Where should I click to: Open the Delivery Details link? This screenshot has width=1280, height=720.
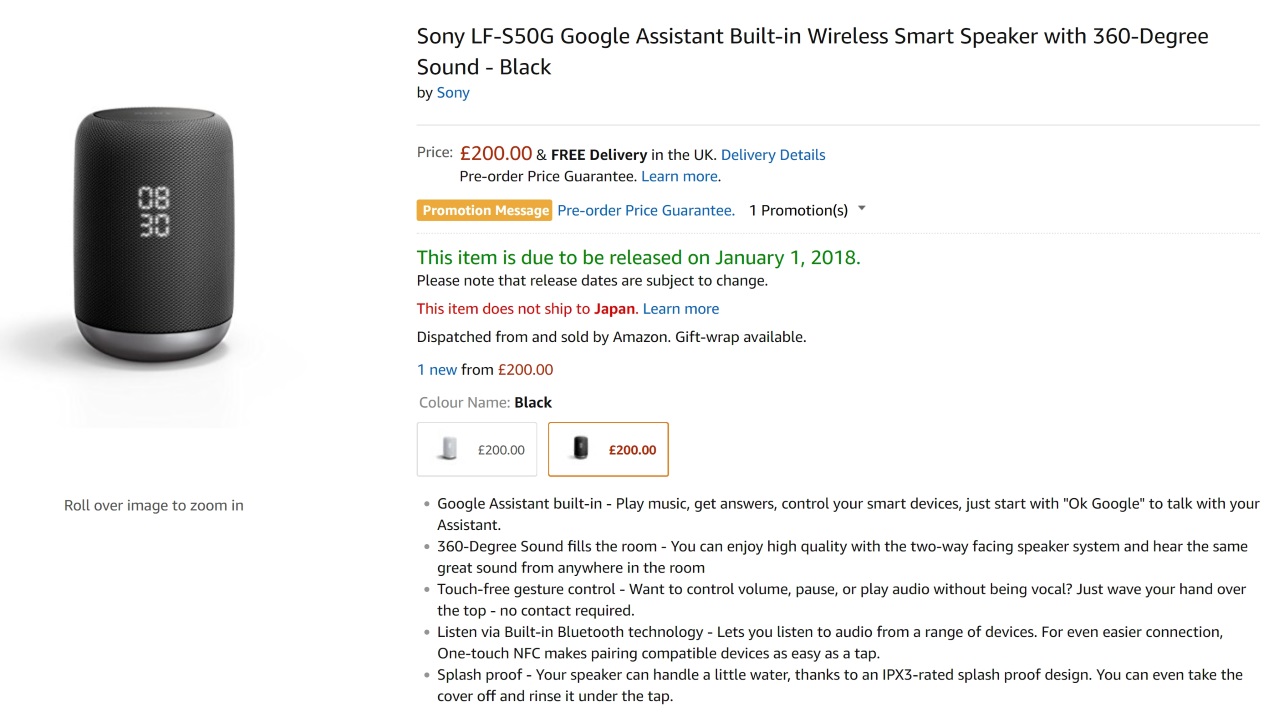[773, 155]
